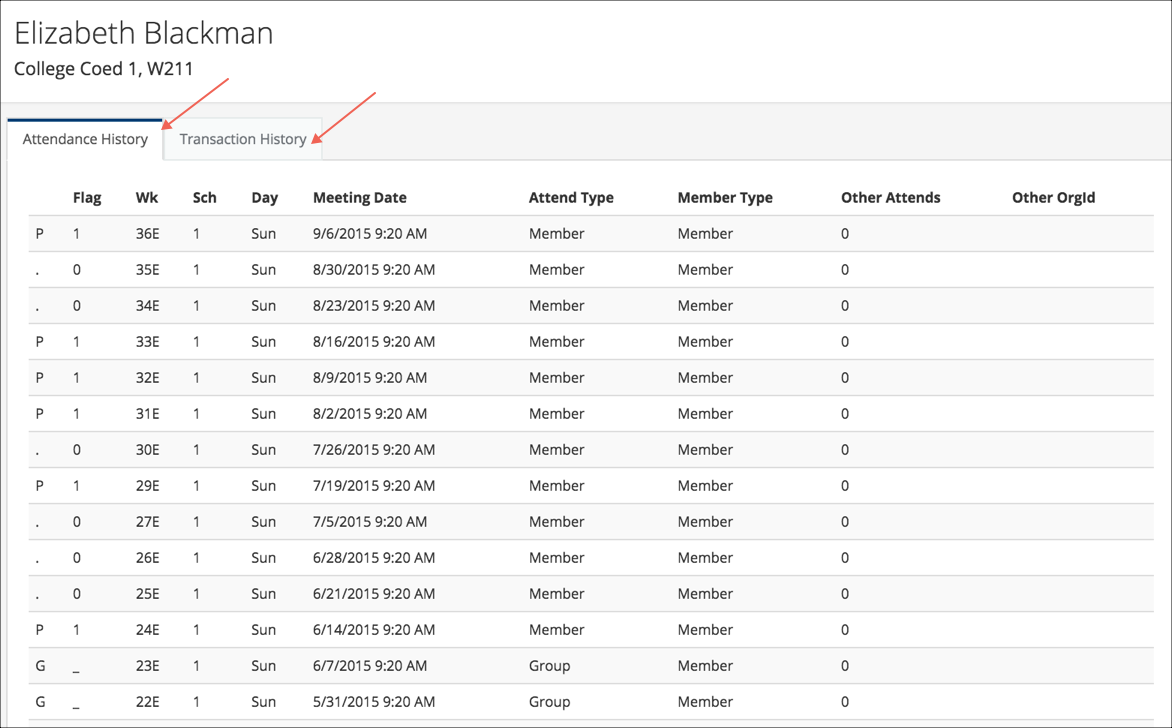Click the Day column header
Screen dimensions: 1172x728
pyautogui.click(x=265, y=197)
